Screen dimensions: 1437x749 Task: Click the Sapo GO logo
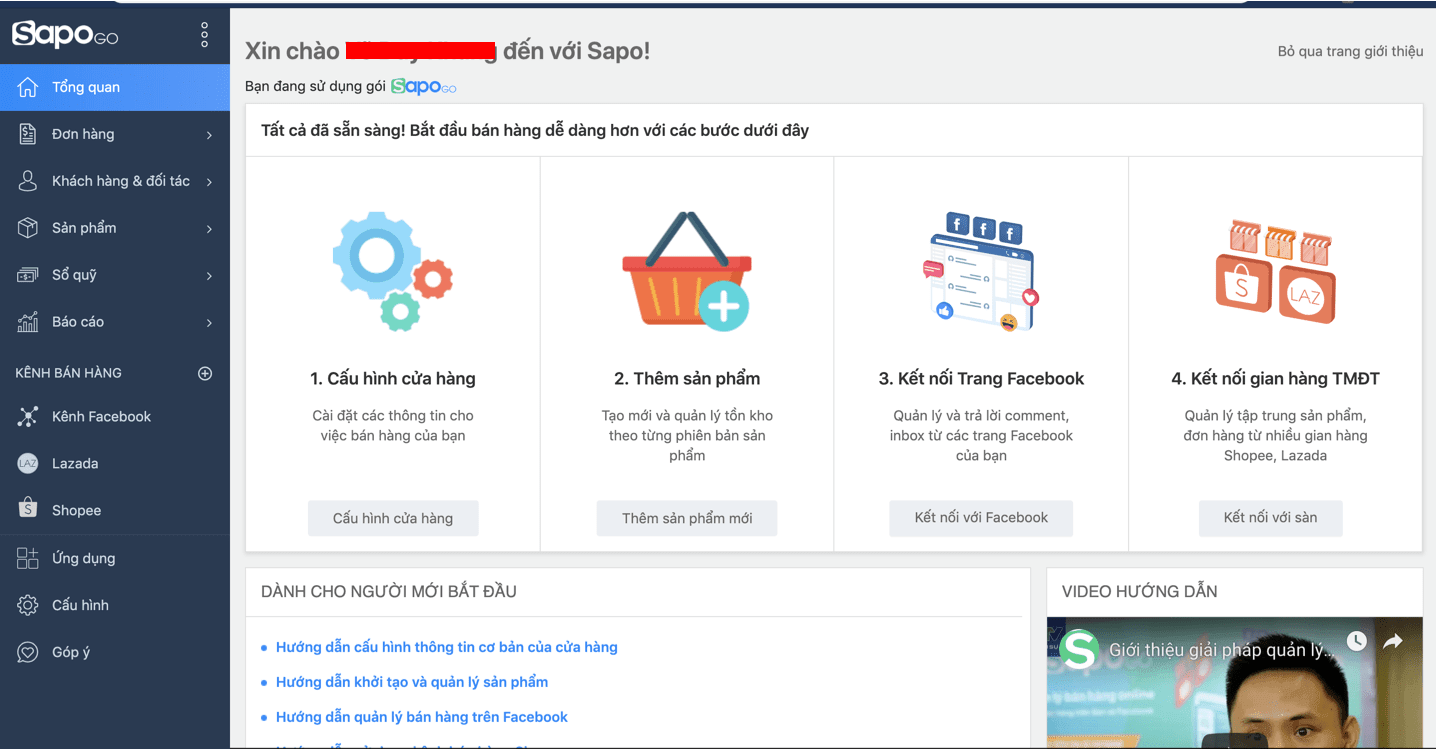point(65,35)
